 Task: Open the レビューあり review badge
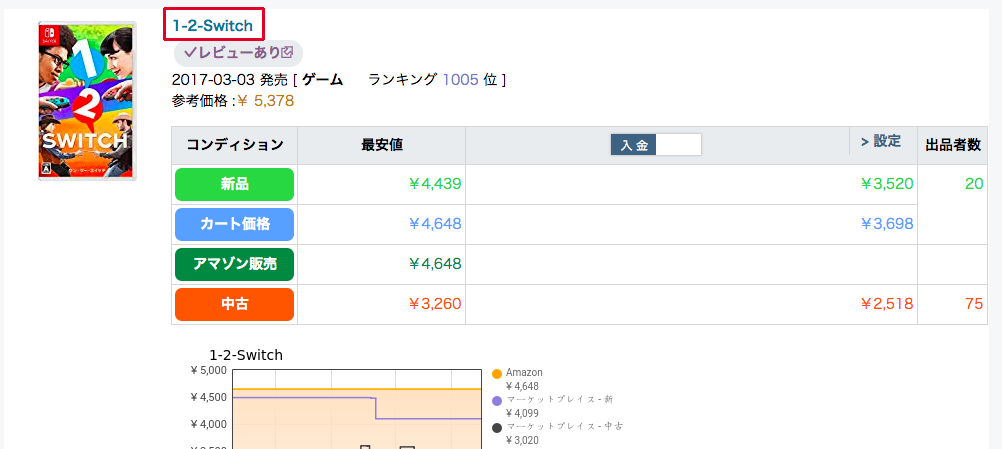coord(238,53)
